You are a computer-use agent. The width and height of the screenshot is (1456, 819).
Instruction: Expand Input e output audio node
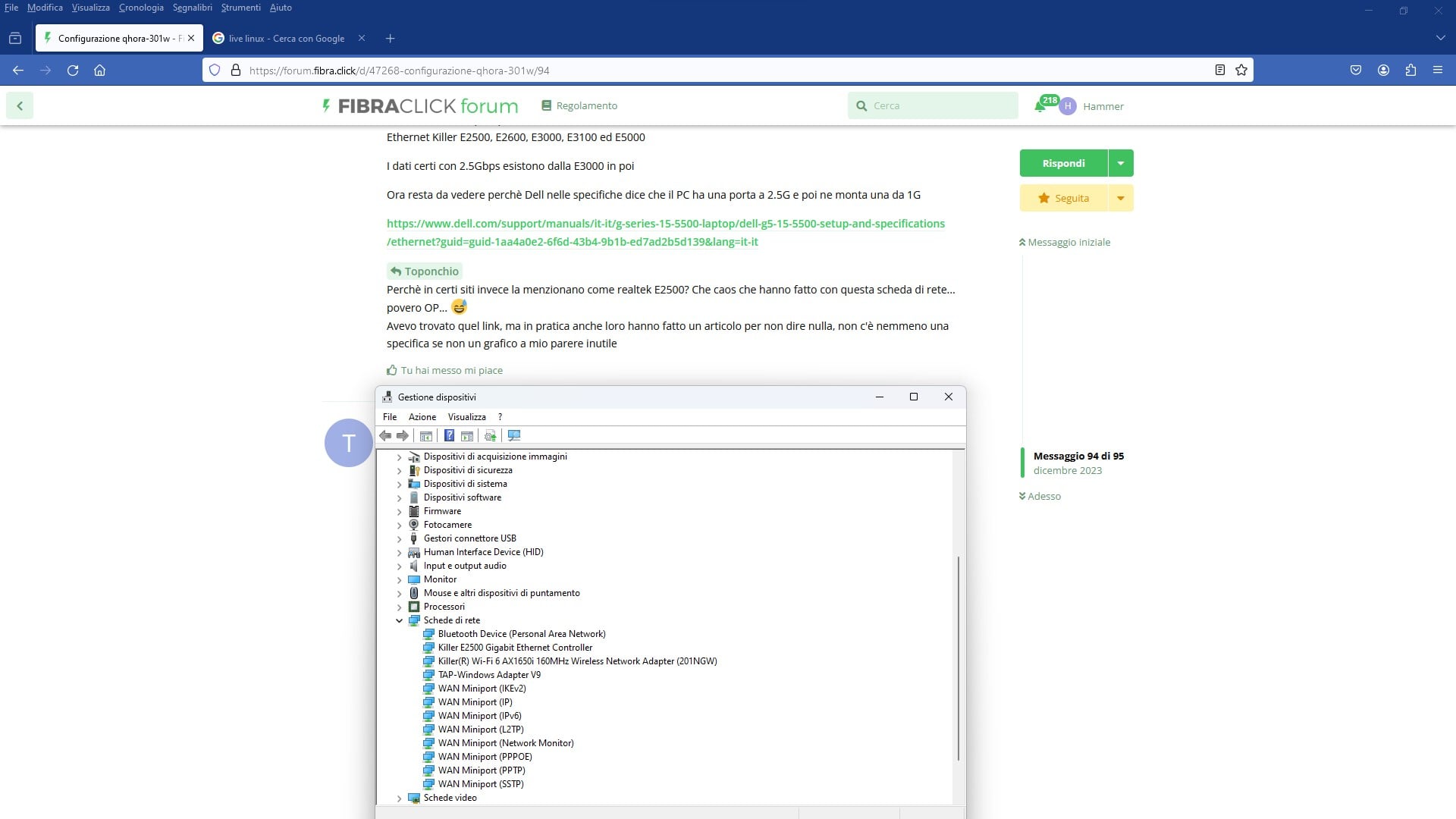pyautogui.click(x=400, y=566)
